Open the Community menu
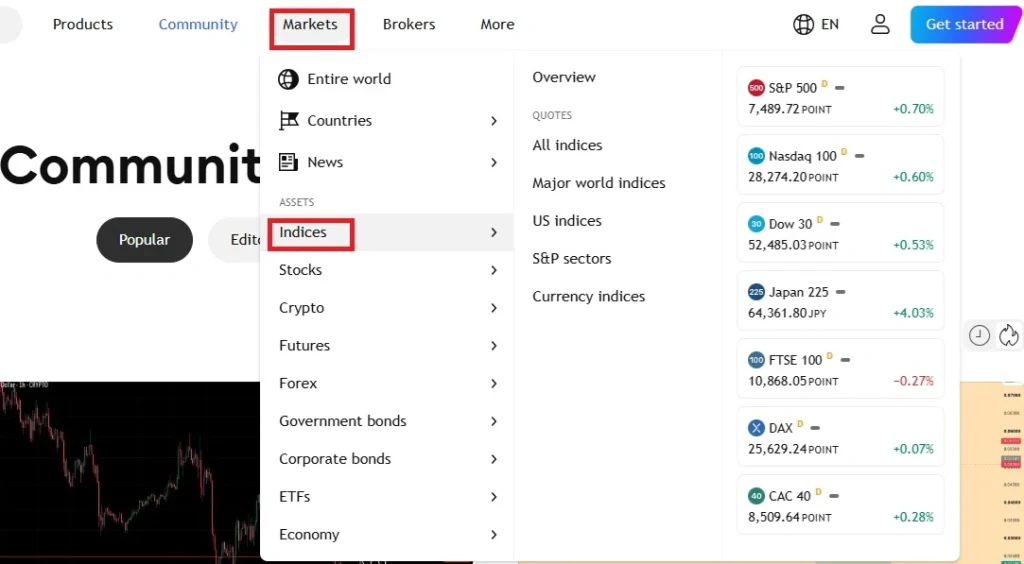1024x564 pixels. 198,24
